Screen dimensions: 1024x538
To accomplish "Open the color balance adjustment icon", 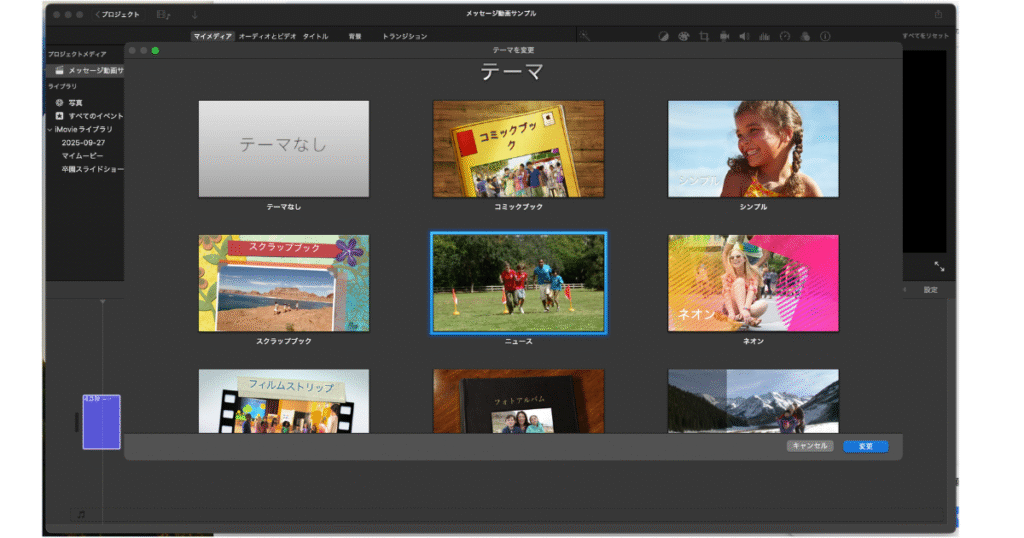I will tap(663, 36).
